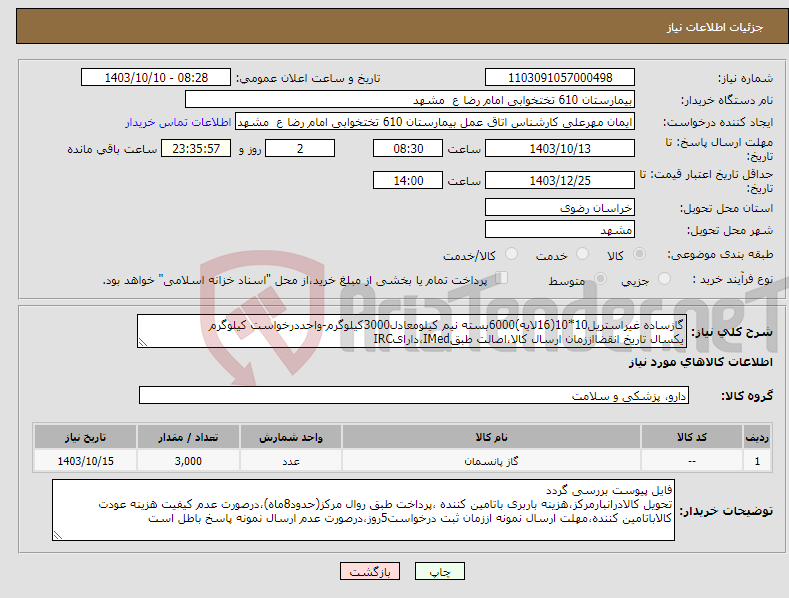The width and height of the screenshot is (789, 598).
Task: Select the کالا/خدمت radio button
Action: point(511,254)
